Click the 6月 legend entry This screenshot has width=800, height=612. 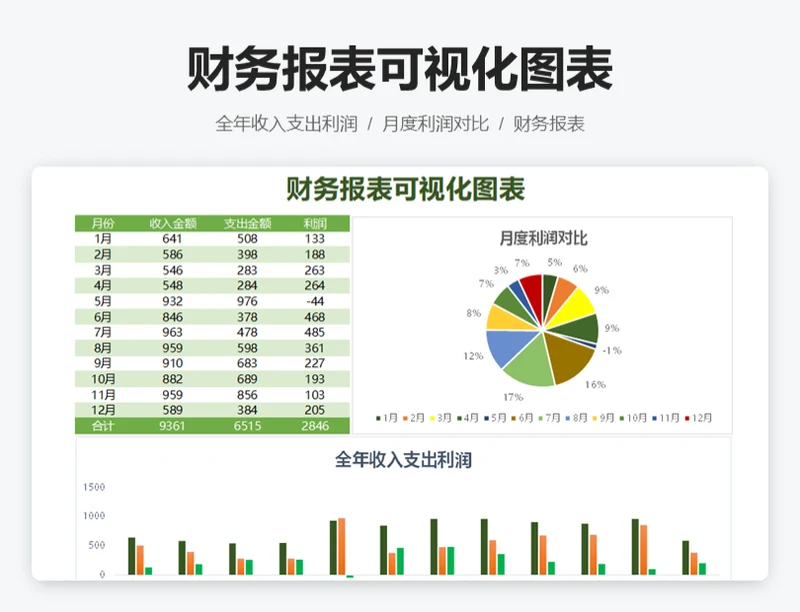(522, 418)
